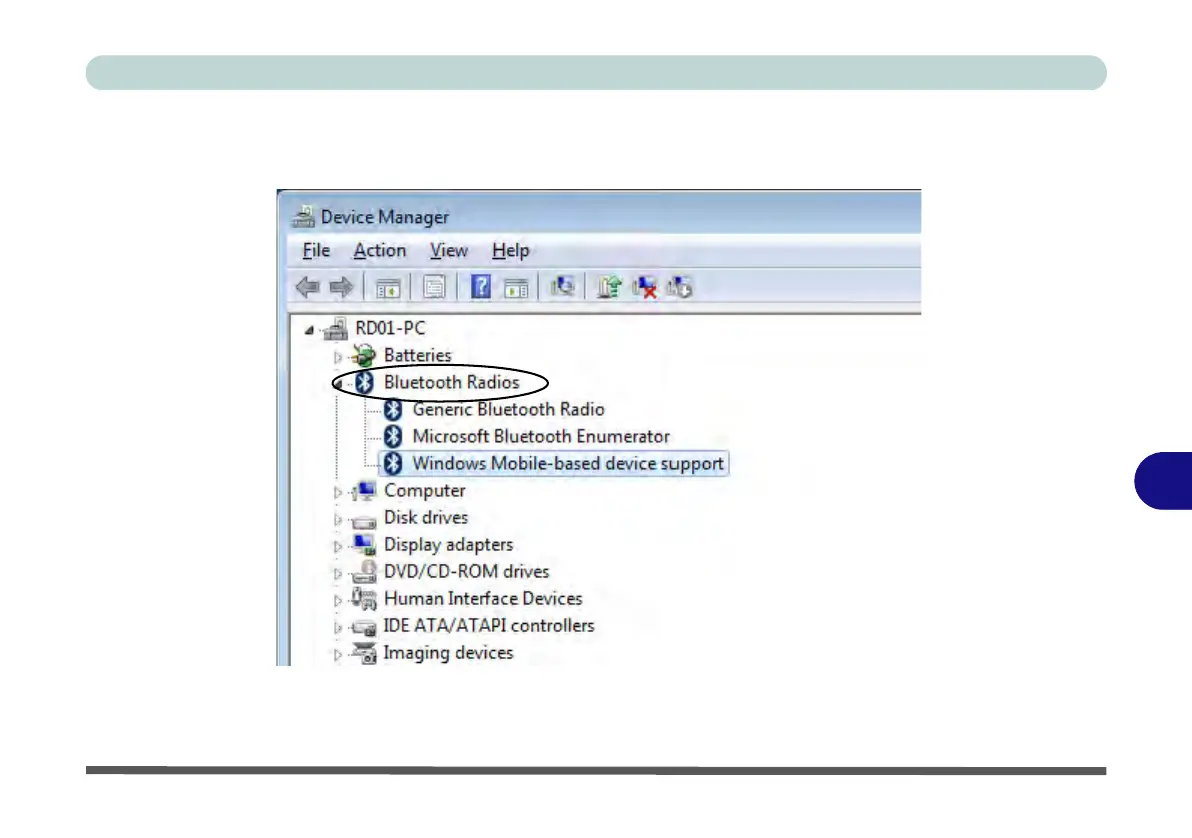Click the DVD/CD-ROM drives category icon

(364, 572)
